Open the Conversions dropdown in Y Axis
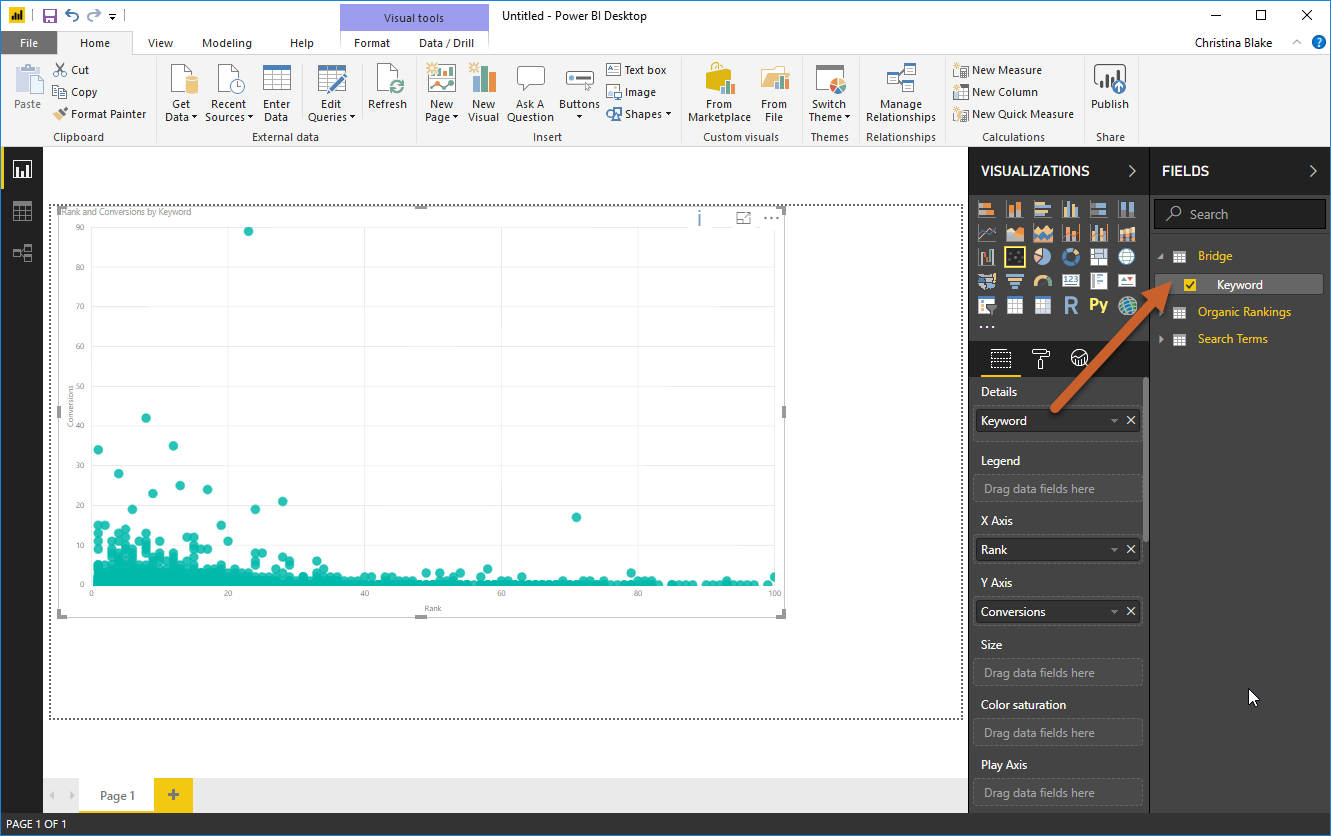The height and width of the screenshot is (836, 1331). [1113, 611]
